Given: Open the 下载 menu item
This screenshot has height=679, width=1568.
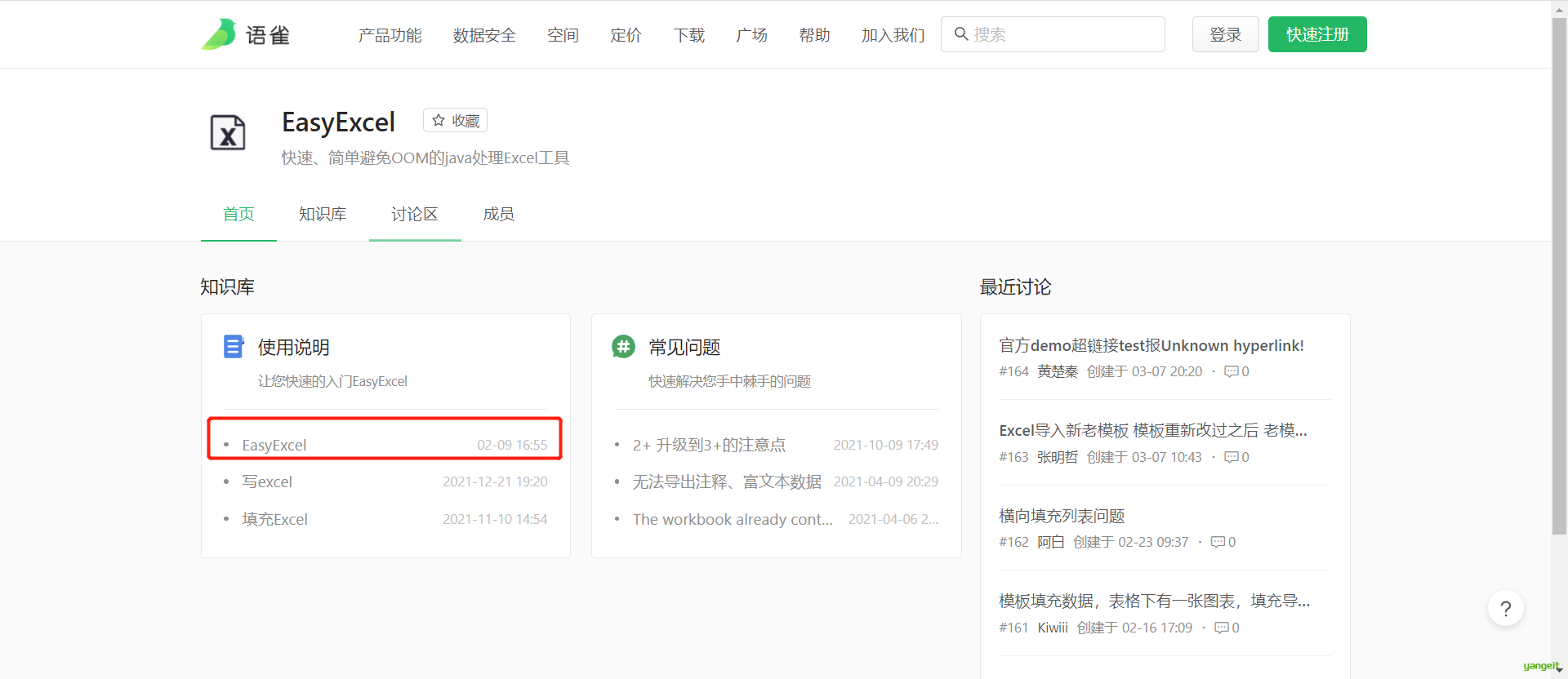Looking at the screenshot, I should (x=688, y=35).
